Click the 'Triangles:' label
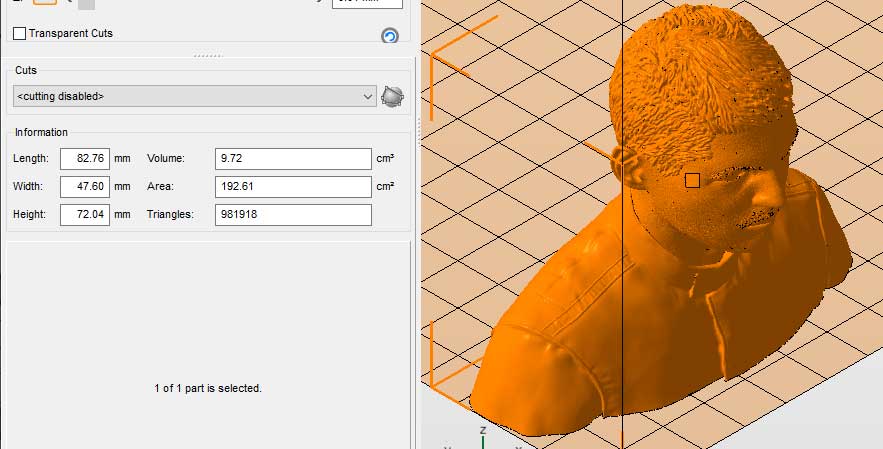883x449 pixels. pos(170,215)
